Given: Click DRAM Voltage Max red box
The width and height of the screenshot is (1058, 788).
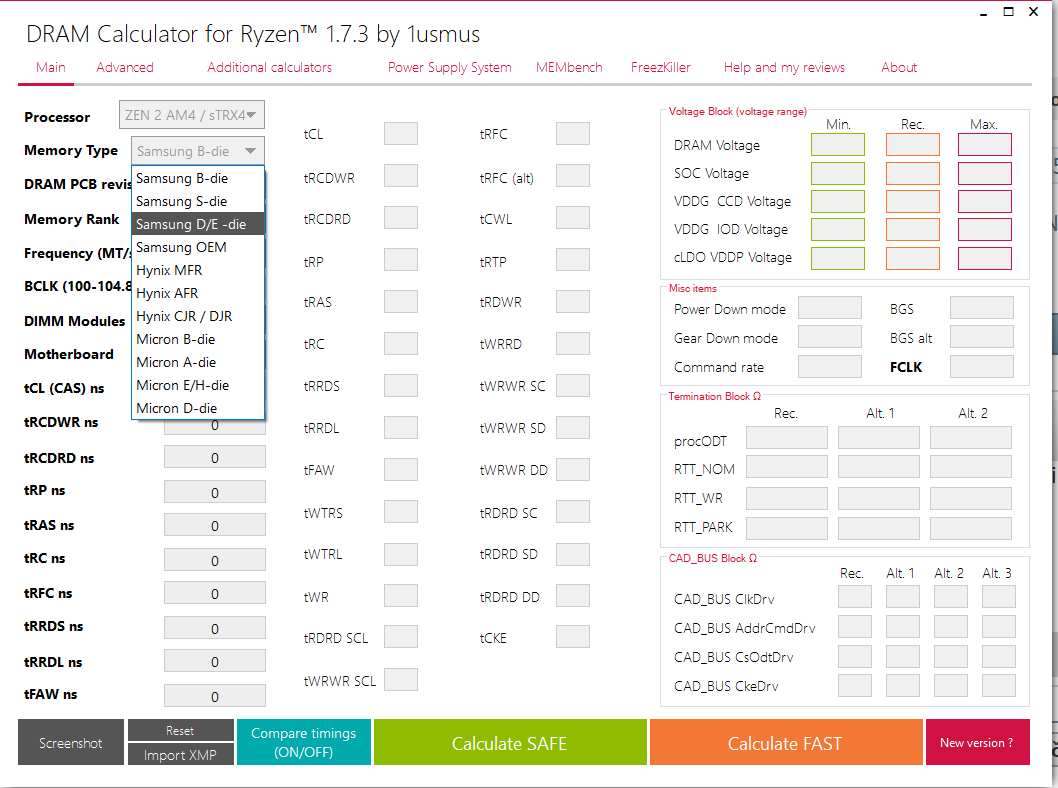Looking at the screenshot, I should tap(984, 144).
